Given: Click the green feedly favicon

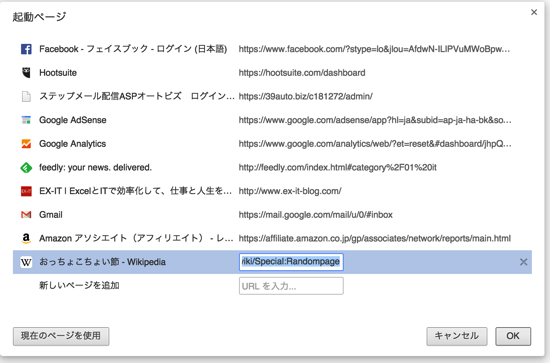Looking at the screenshot, I should pyautogui.click(x=26, y=168).
